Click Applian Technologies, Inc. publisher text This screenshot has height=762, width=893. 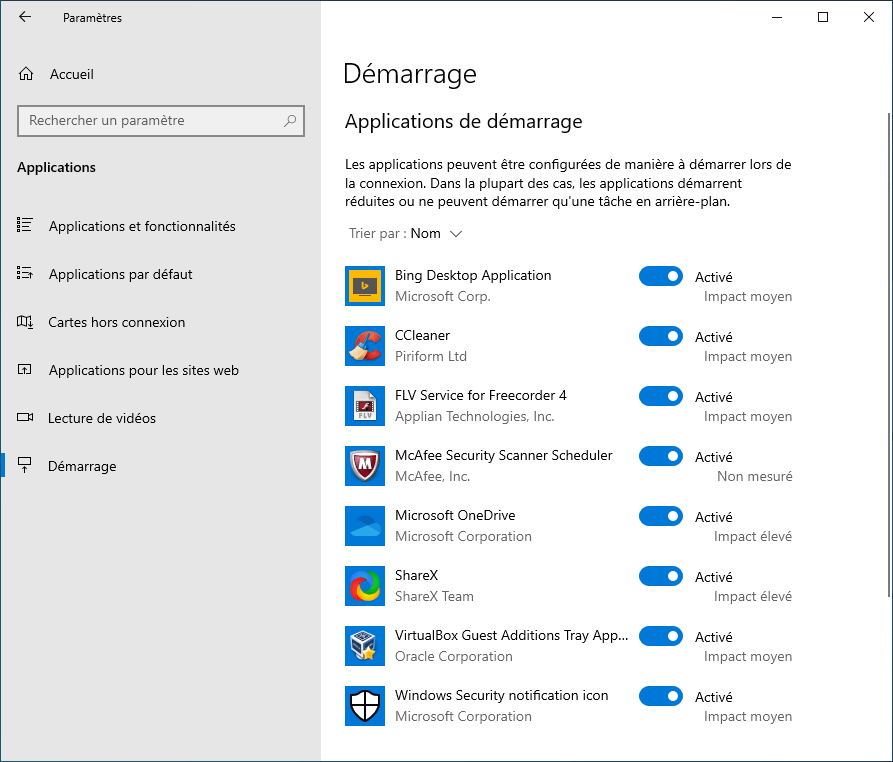point(474,416)
